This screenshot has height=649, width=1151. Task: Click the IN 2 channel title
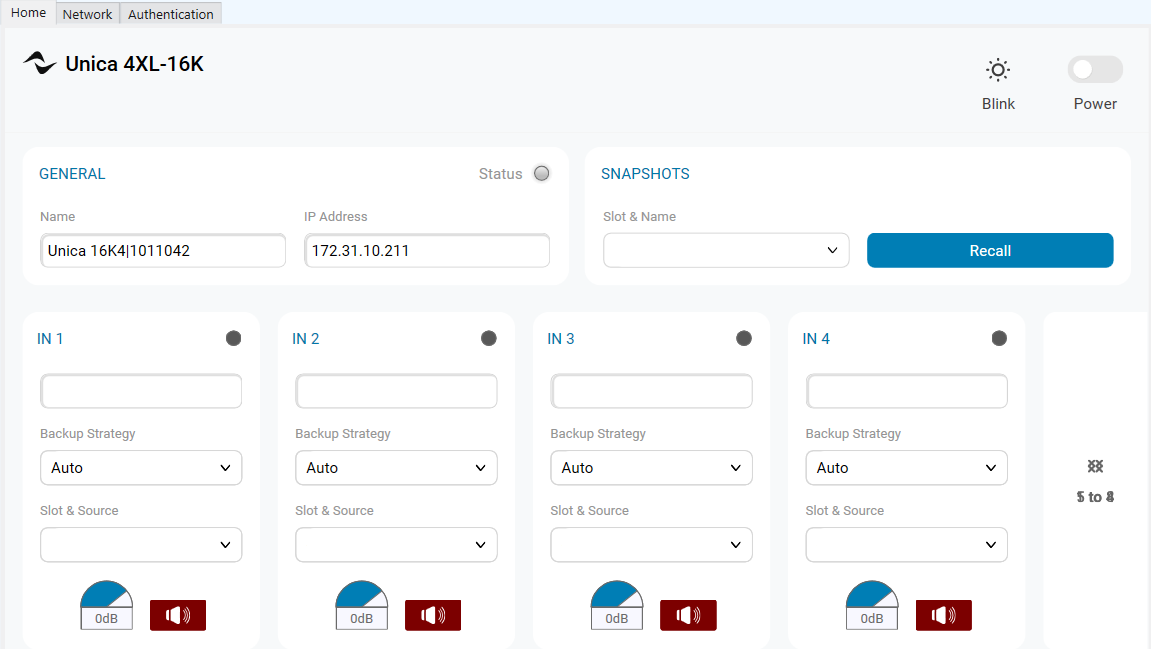point(305,338)
